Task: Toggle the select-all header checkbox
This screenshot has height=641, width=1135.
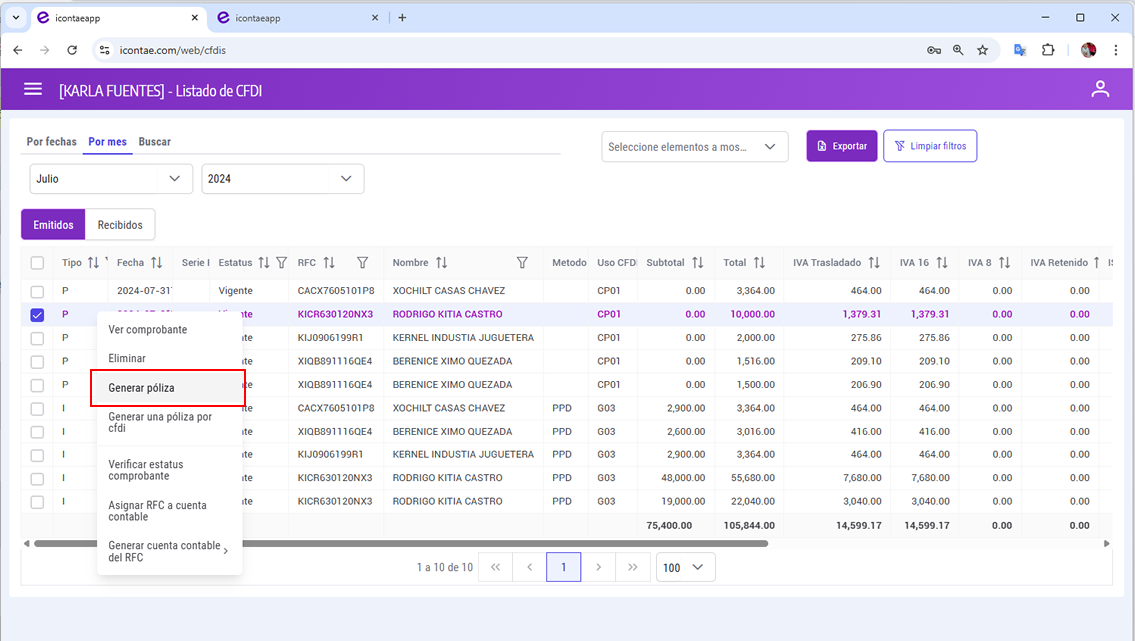Action: [x=37, y=263]
